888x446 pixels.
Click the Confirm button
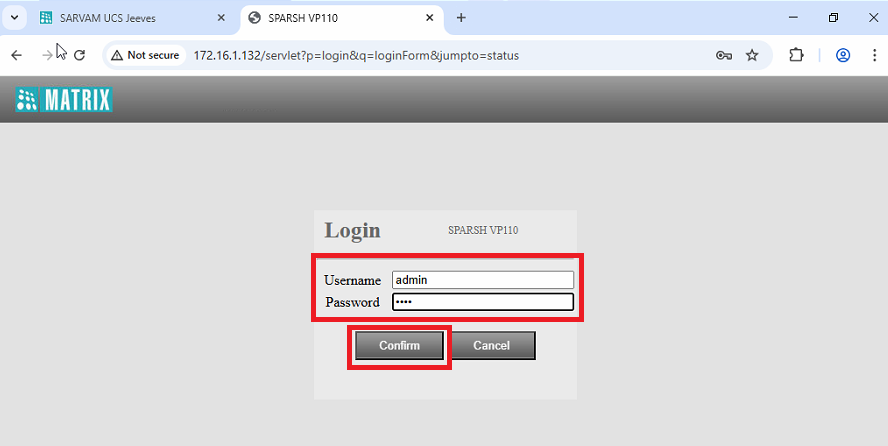coord(399,346)
